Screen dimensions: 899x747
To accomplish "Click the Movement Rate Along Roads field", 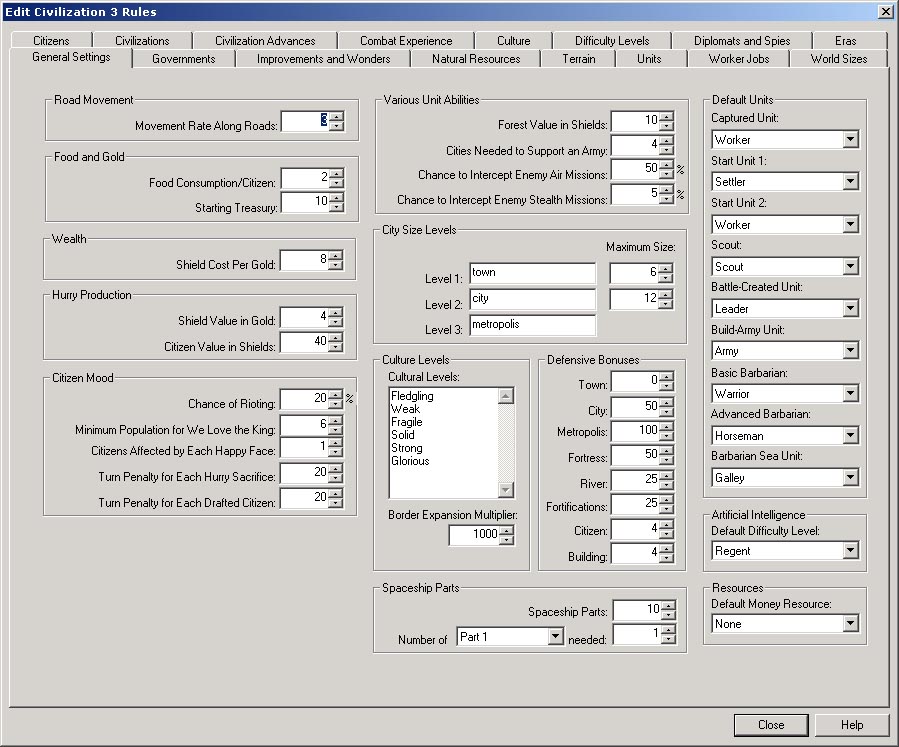I will point(305,121).
